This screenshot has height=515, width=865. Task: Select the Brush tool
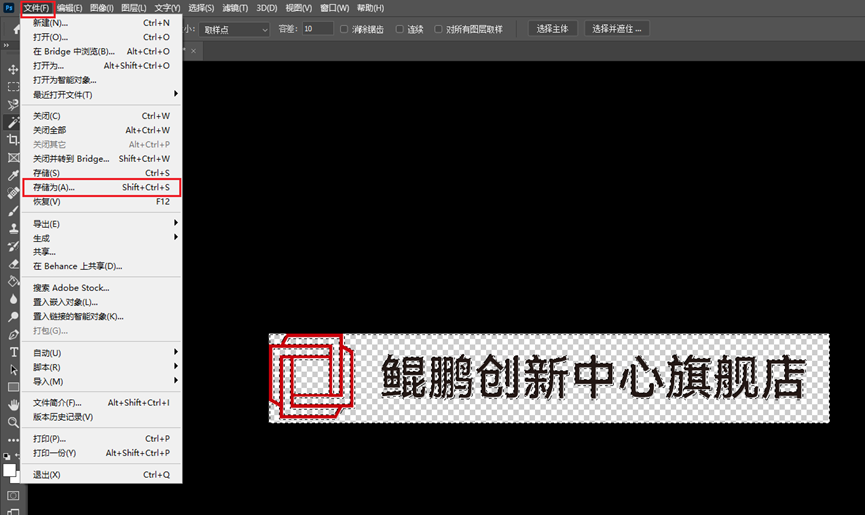point(13,211)
